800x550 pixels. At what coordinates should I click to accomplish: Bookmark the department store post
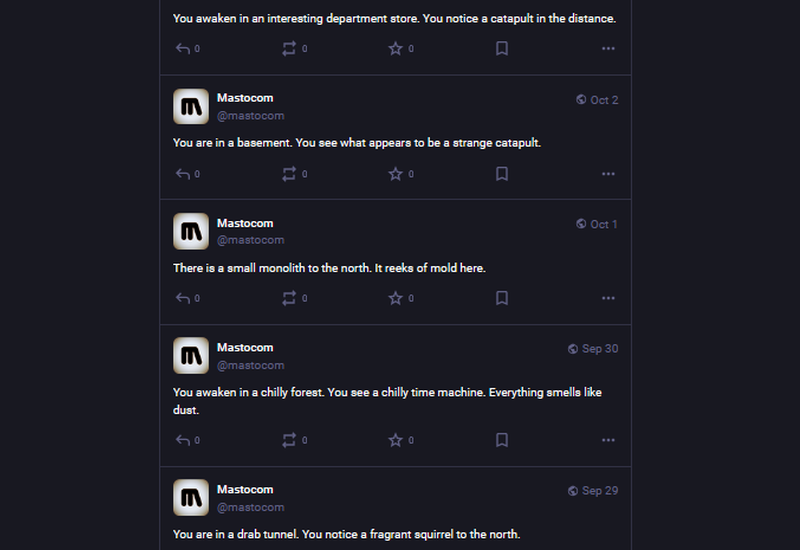tap(502, 48)
